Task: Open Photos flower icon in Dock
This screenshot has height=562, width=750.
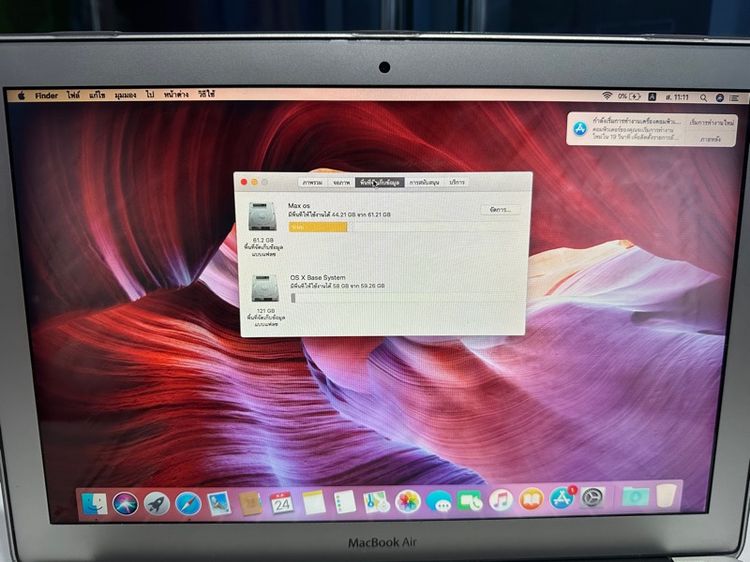Action: tap(408, 501)
